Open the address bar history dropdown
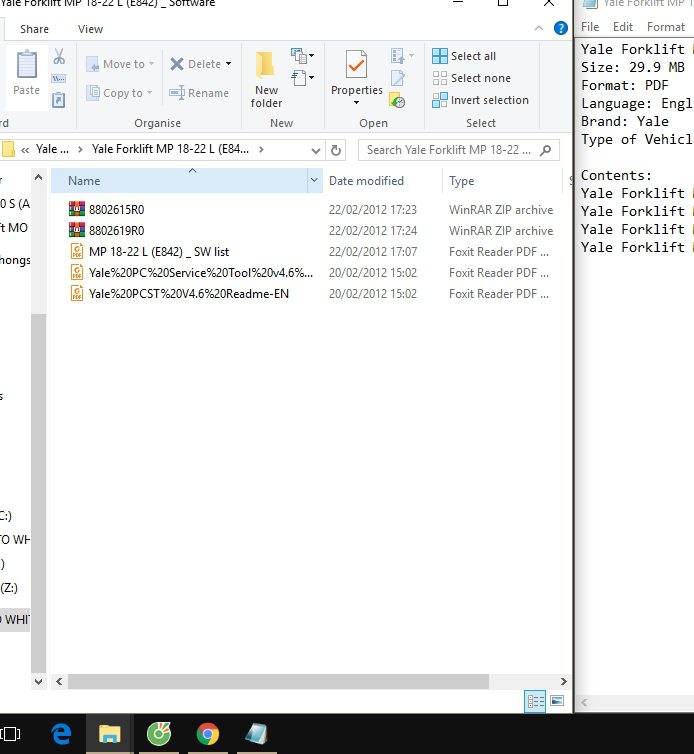 point(315,151)
